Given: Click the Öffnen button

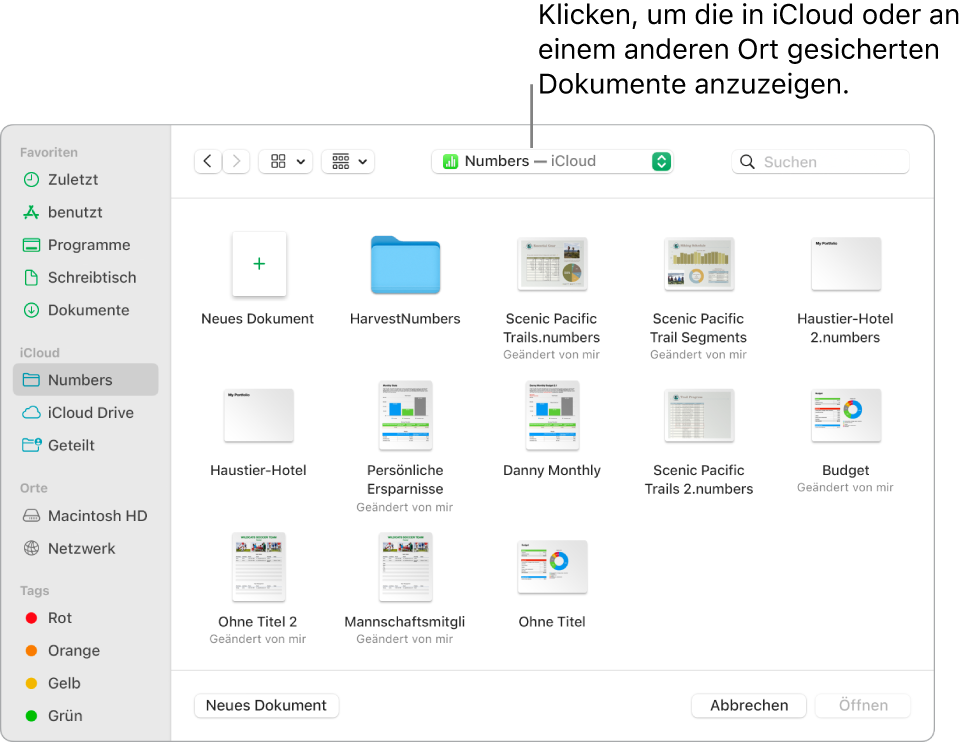Looking at the screenshot, I should [x=863, y=706].
